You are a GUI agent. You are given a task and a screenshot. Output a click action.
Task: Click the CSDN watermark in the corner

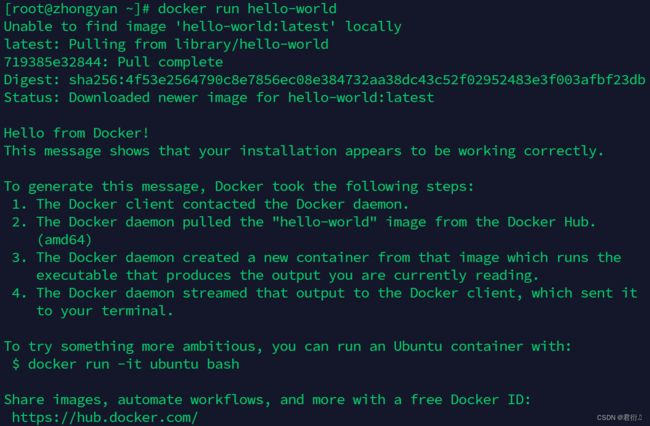pyautogui.click(x=619, y=417)
